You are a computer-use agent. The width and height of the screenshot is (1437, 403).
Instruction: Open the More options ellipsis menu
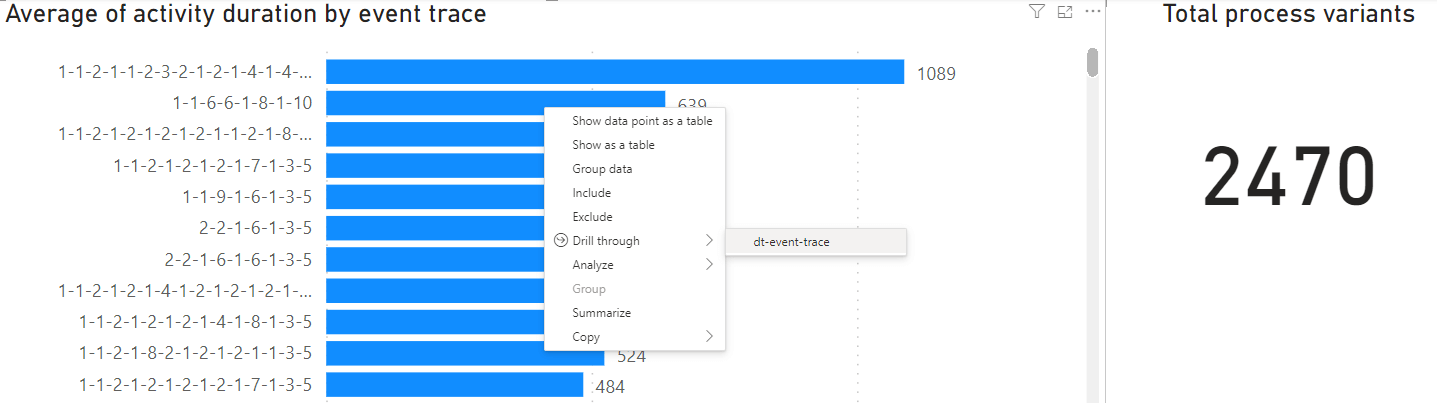(x=1092, y=12)
